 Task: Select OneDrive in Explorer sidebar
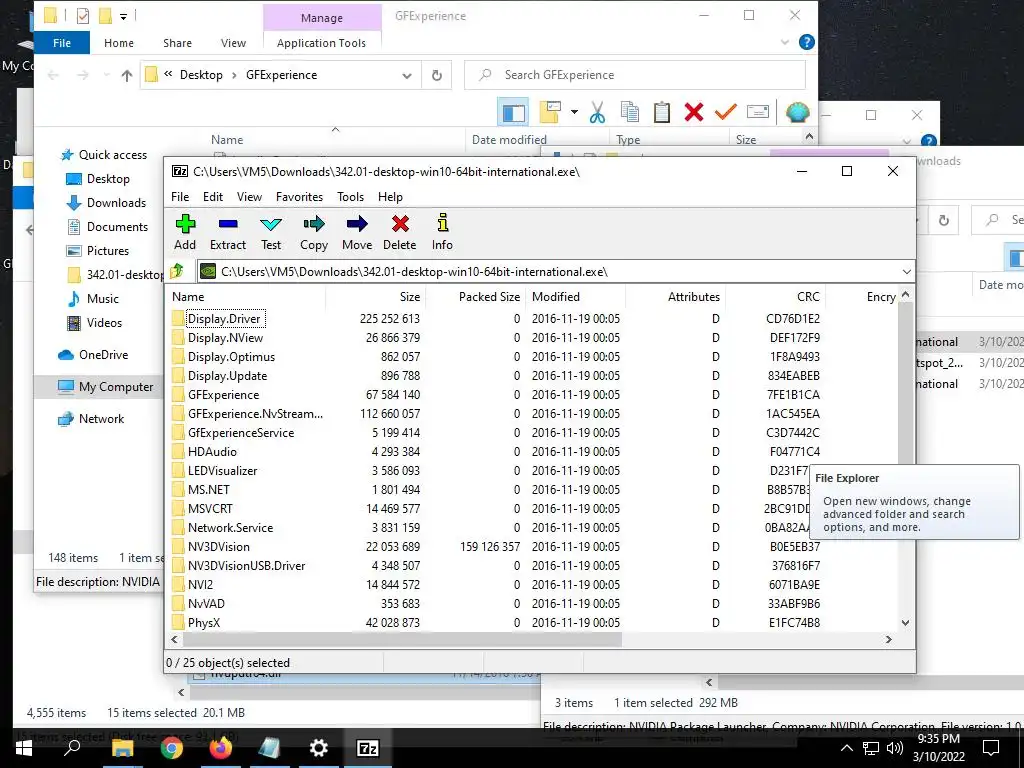pyautogui.click(x=103, y=355)
